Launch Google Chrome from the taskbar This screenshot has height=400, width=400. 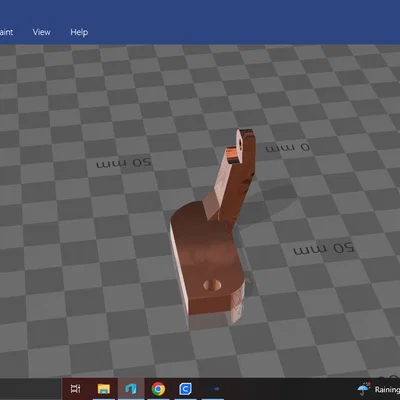(x=158, y=389)
